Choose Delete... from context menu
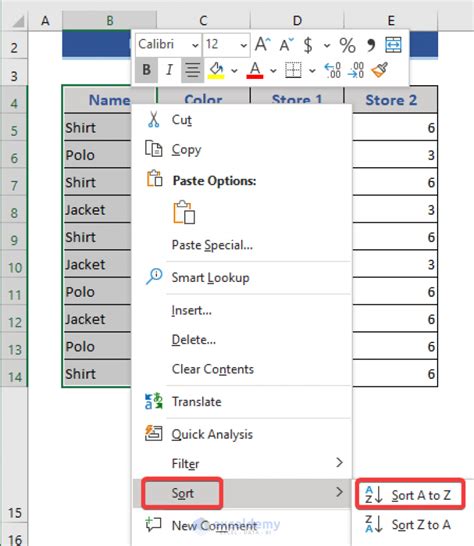The image size is (474, 546). (x=242, y=340)
